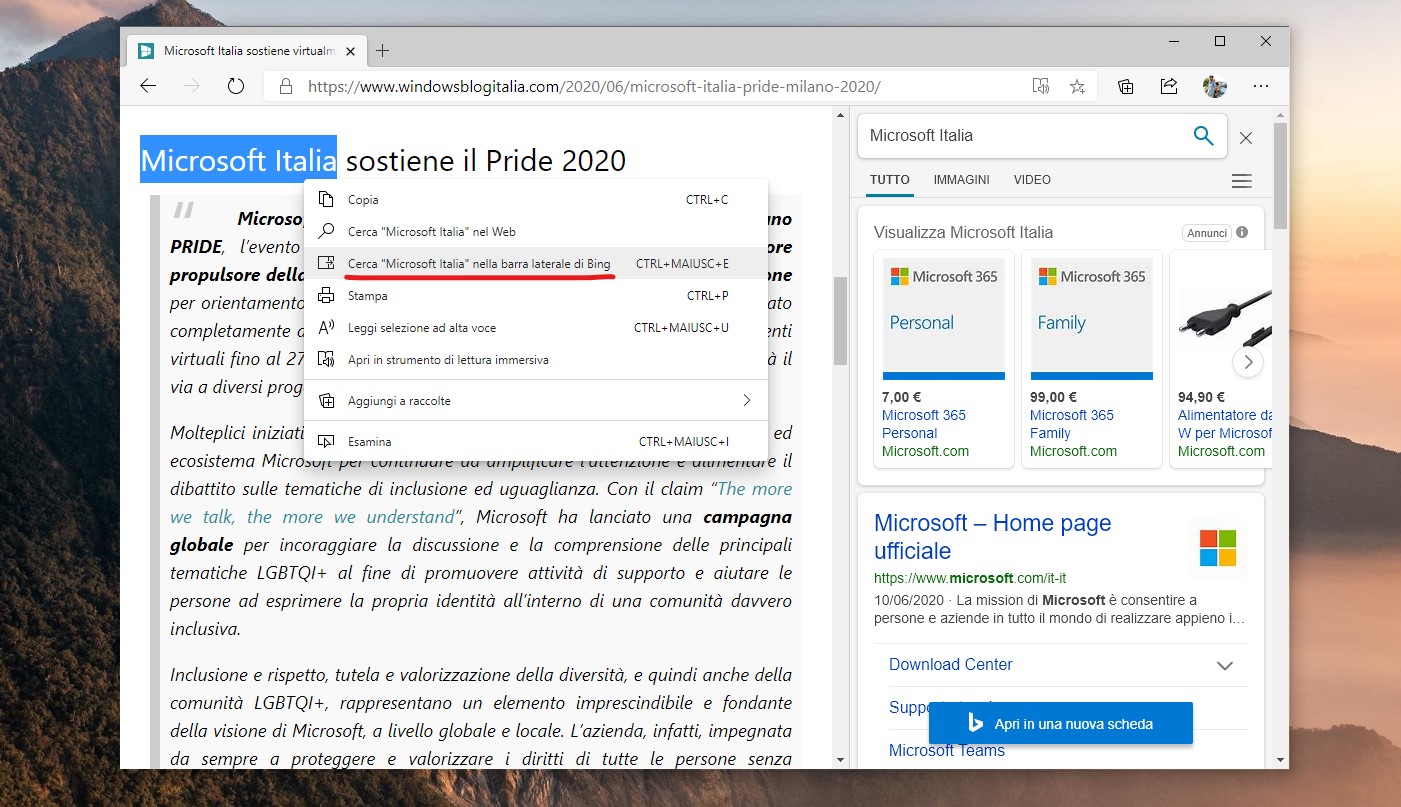Select Leggi selezione ad alta voce
The image size is (1401, 807).
pos(536,328)
